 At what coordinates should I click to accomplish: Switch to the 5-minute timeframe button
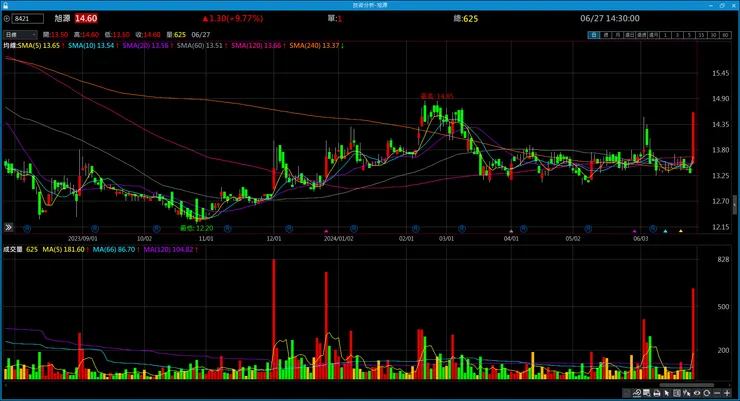click(690, 35)
